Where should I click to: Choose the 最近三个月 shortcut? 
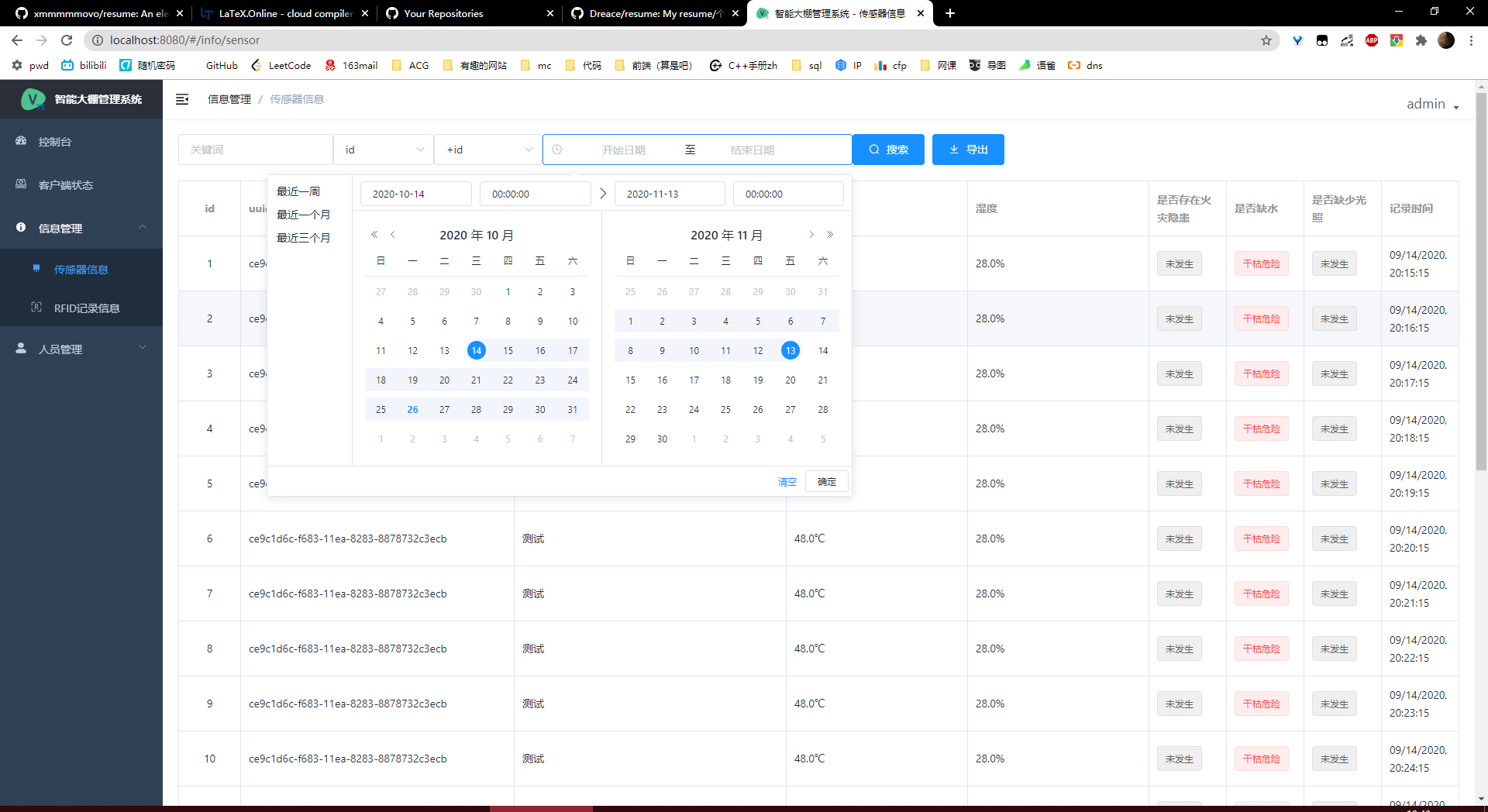click(304, 238)
